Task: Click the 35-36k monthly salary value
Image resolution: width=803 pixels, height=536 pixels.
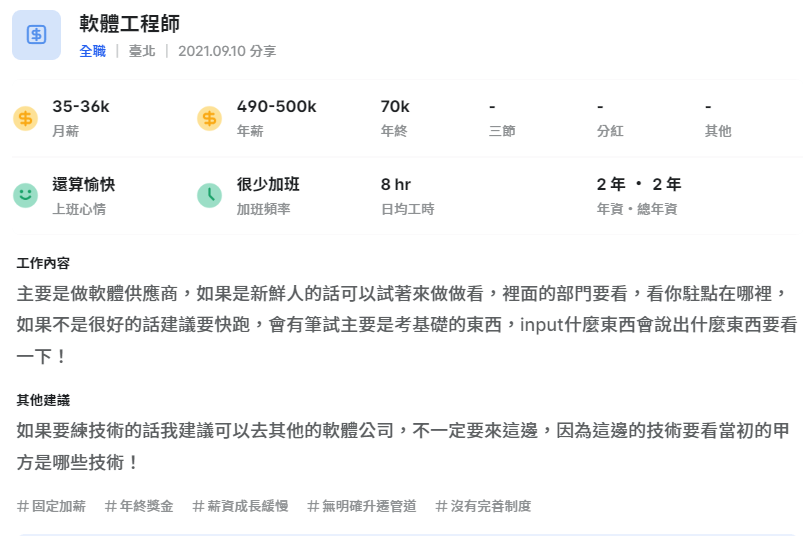Action: (81, 106)
